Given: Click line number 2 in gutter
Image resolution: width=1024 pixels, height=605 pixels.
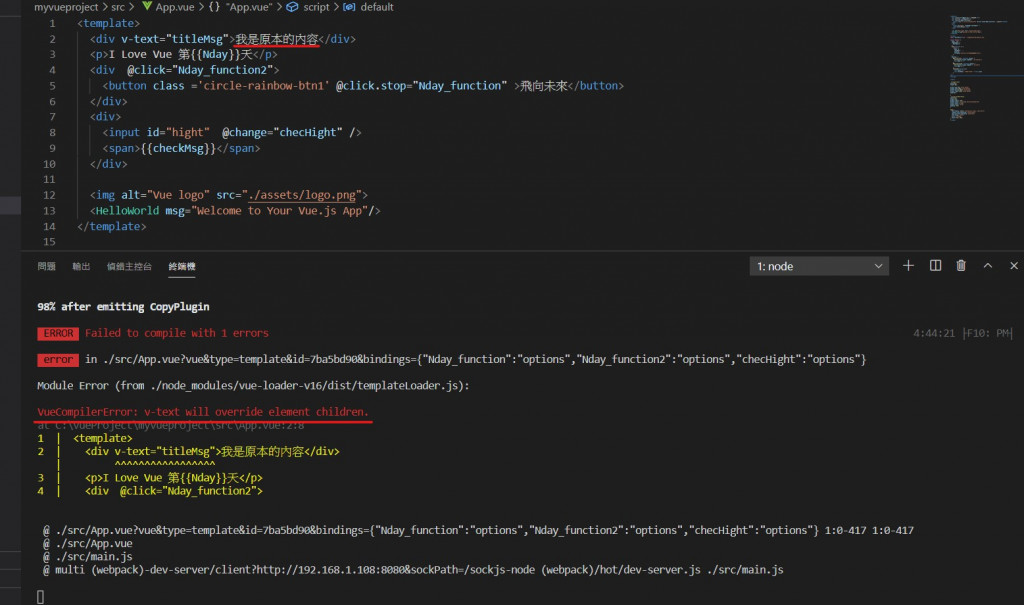Looking at the screenshot, I should pyautogui.click(x=52, y=39).
